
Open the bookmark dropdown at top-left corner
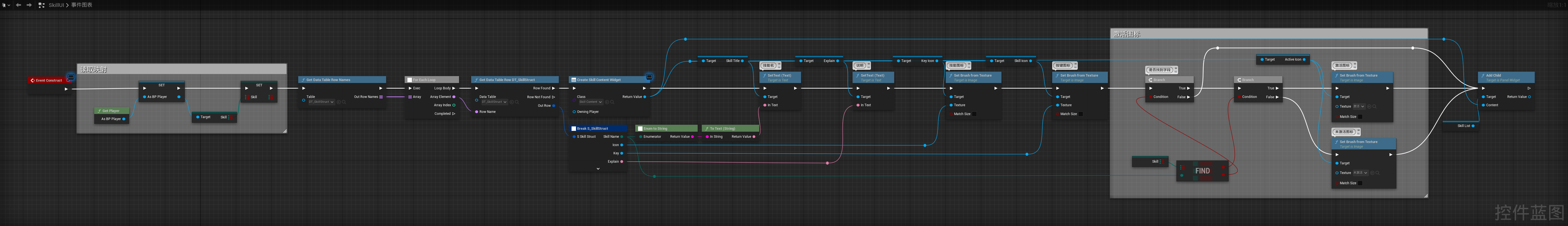coord(6,5)
